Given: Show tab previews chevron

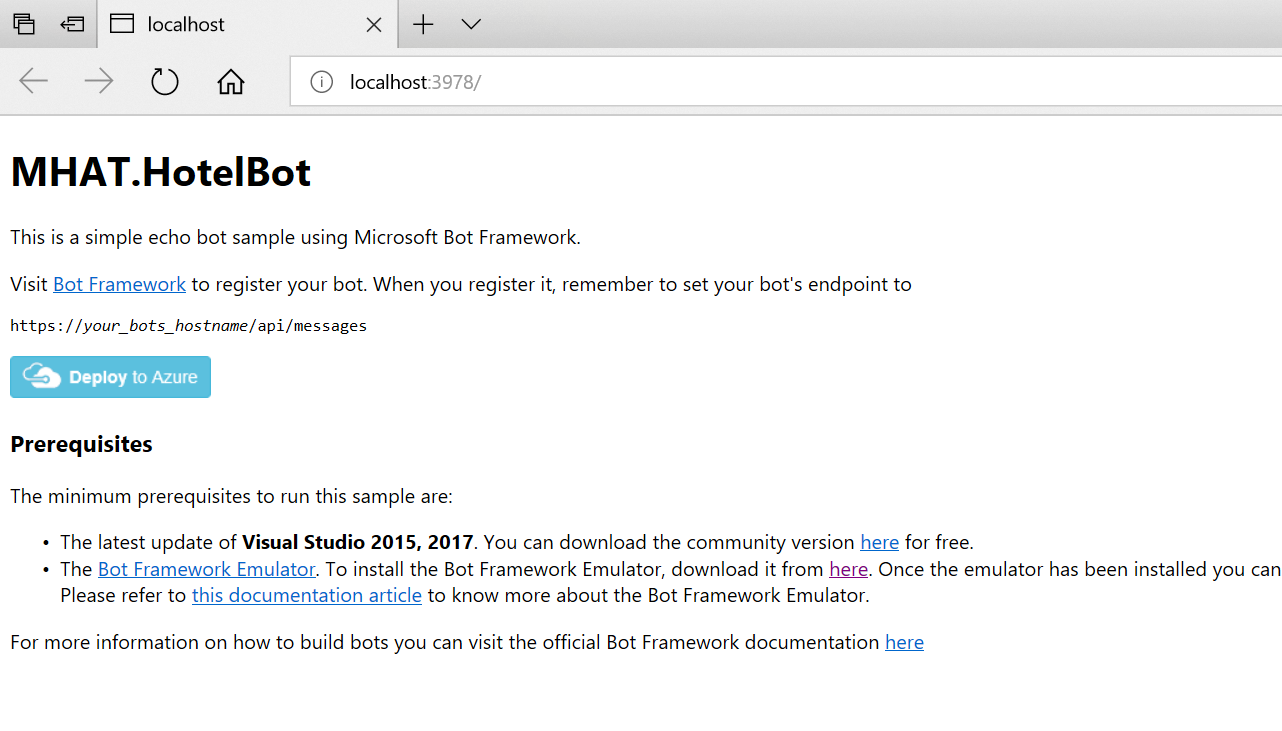Looking at the screenshot, I should (x=471, y=24).
